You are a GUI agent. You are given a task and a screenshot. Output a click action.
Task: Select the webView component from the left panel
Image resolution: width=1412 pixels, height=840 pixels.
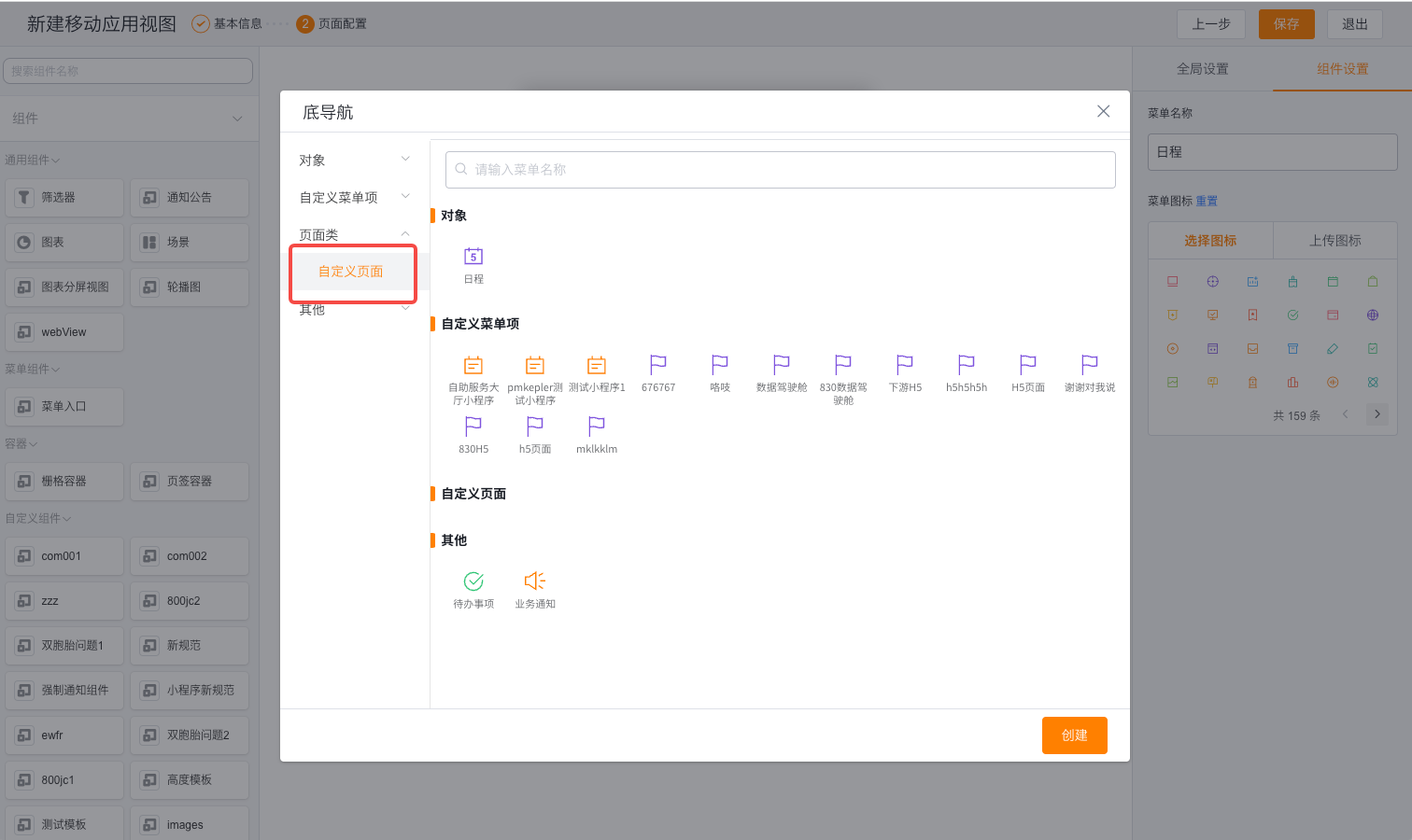coord(64,331)
